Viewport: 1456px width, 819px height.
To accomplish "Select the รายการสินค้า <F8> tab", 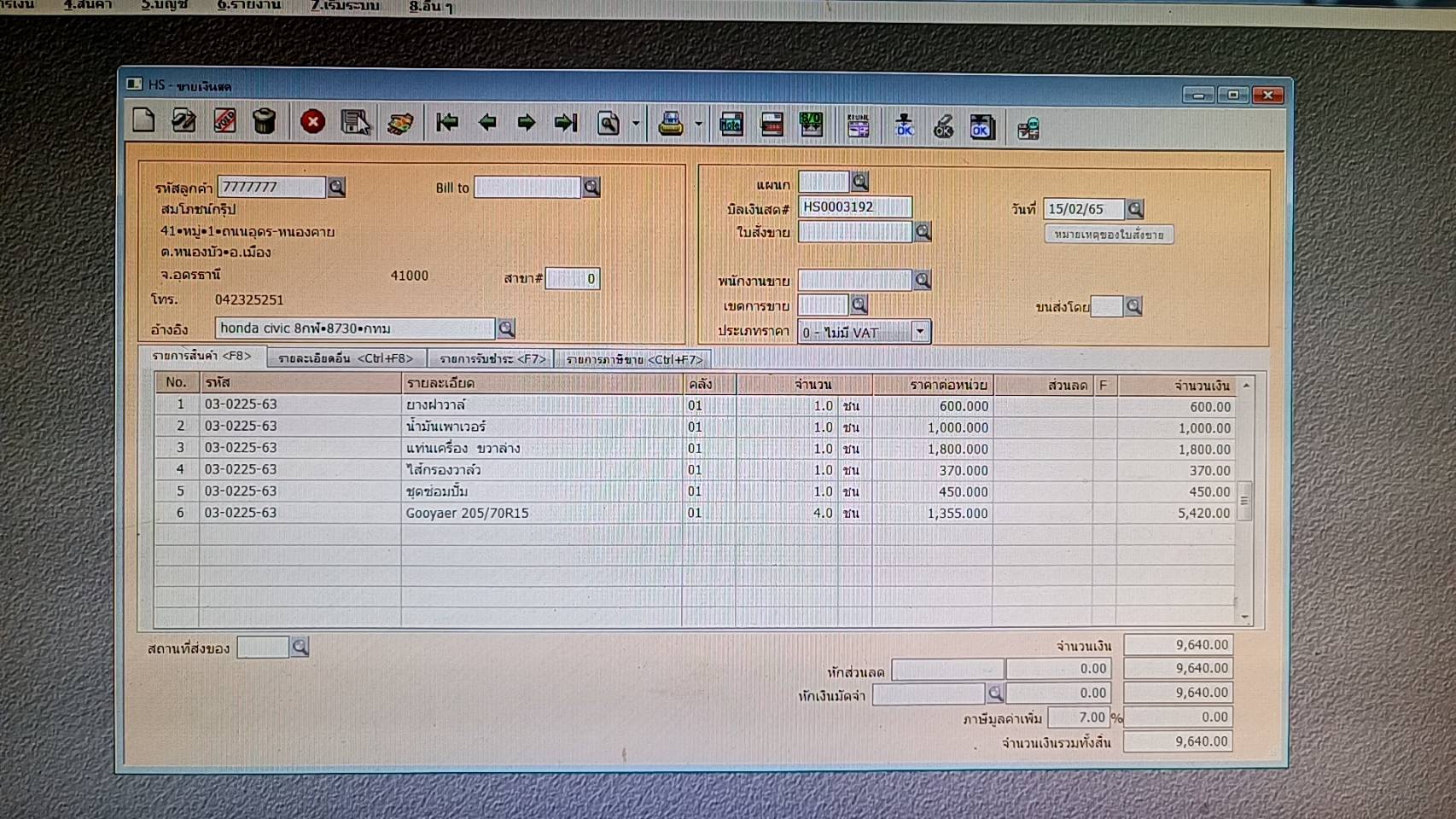I will [x=202, y=356].
